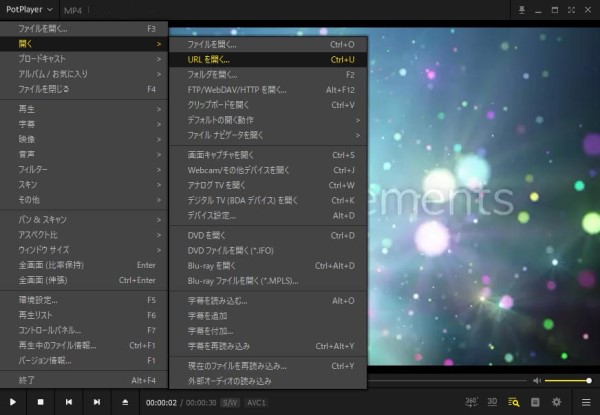This screenshot has height=415, width=600.
Task: Select 全画面 (伸張) menu item
Action: pyautogui.click(x=84, y=280)
